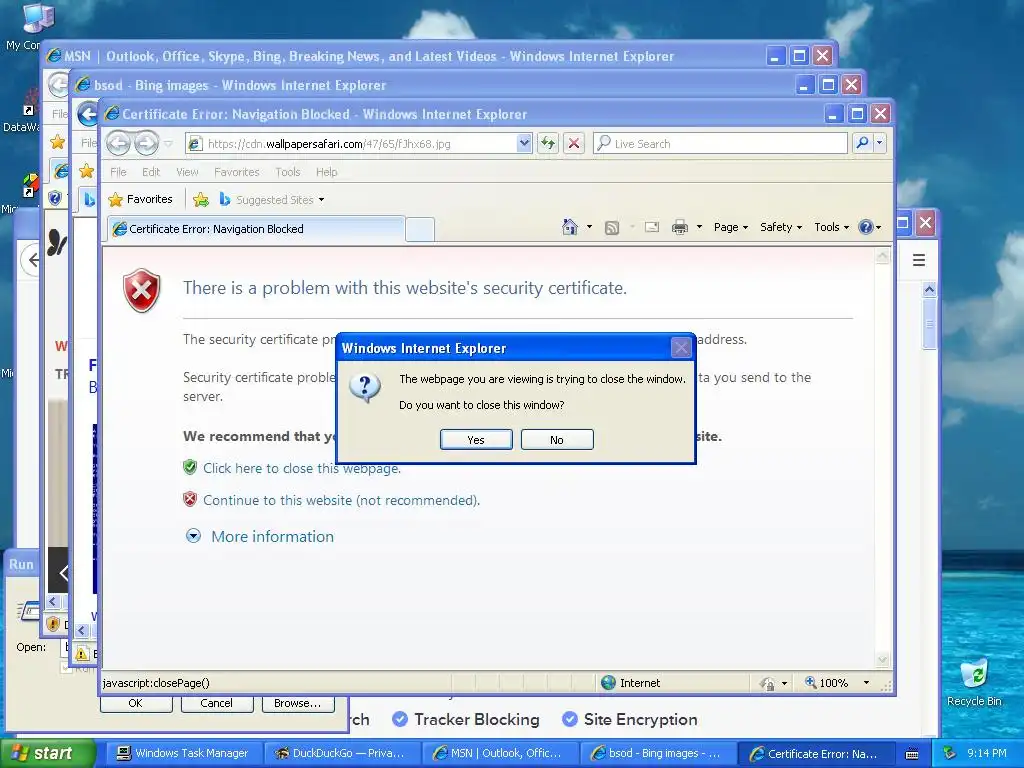This screenshot has height=768, width=1024.
Task: Click OK in the Run dialog
Action: tap(136, 703)
